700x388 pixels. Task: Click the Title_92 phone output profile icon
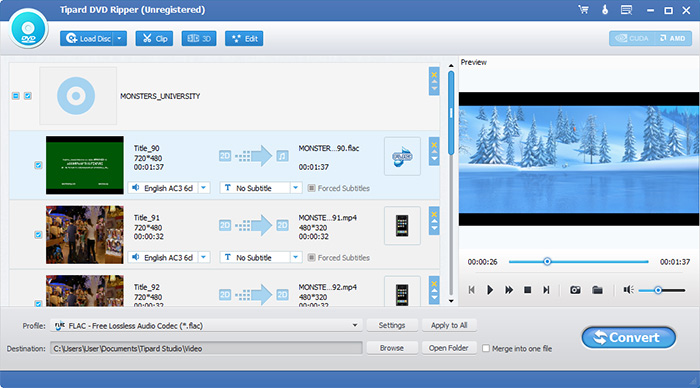tap(402, 292)
